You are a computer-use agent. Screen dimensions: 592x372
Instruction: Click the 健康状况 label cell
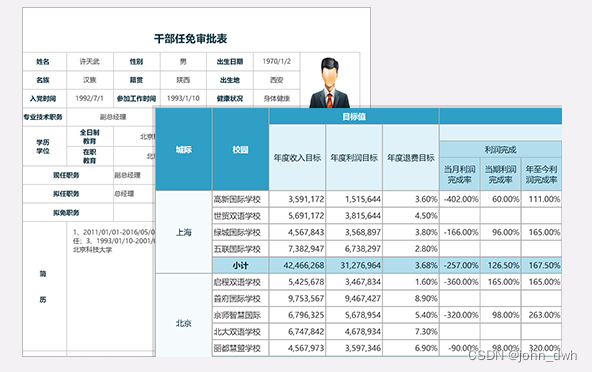[x=230, y=99]
